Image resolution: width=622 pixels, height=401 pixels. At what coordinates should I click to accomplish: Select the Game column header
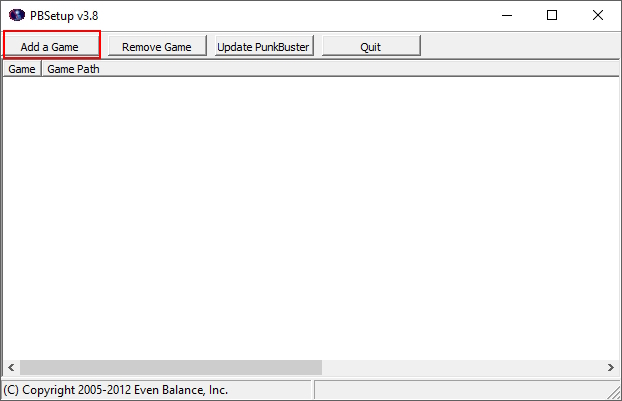(x=22, y=69)
